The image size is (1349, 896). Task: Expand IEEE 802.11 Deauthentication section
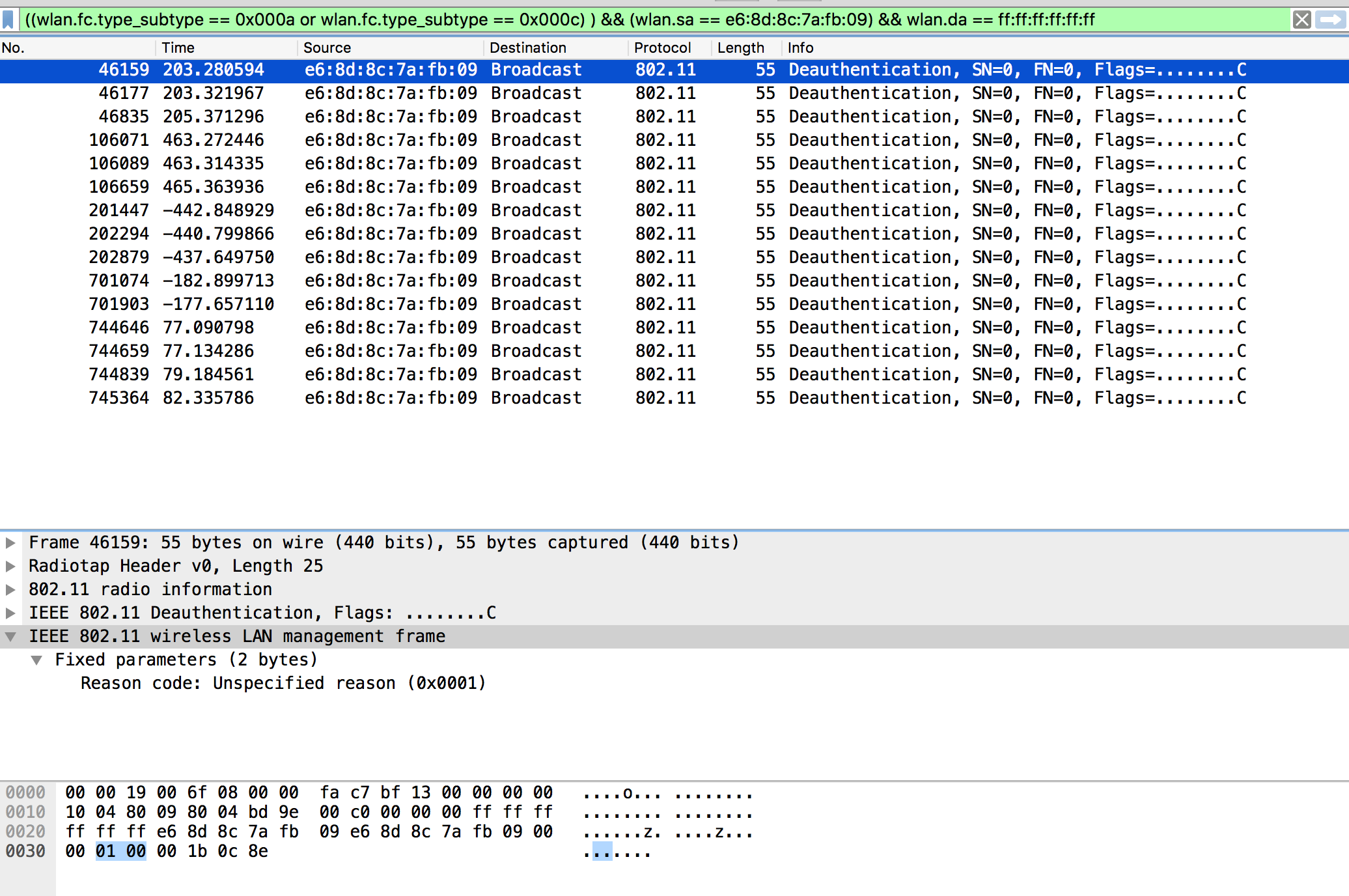pyautogui.click(x=10, y=613)
